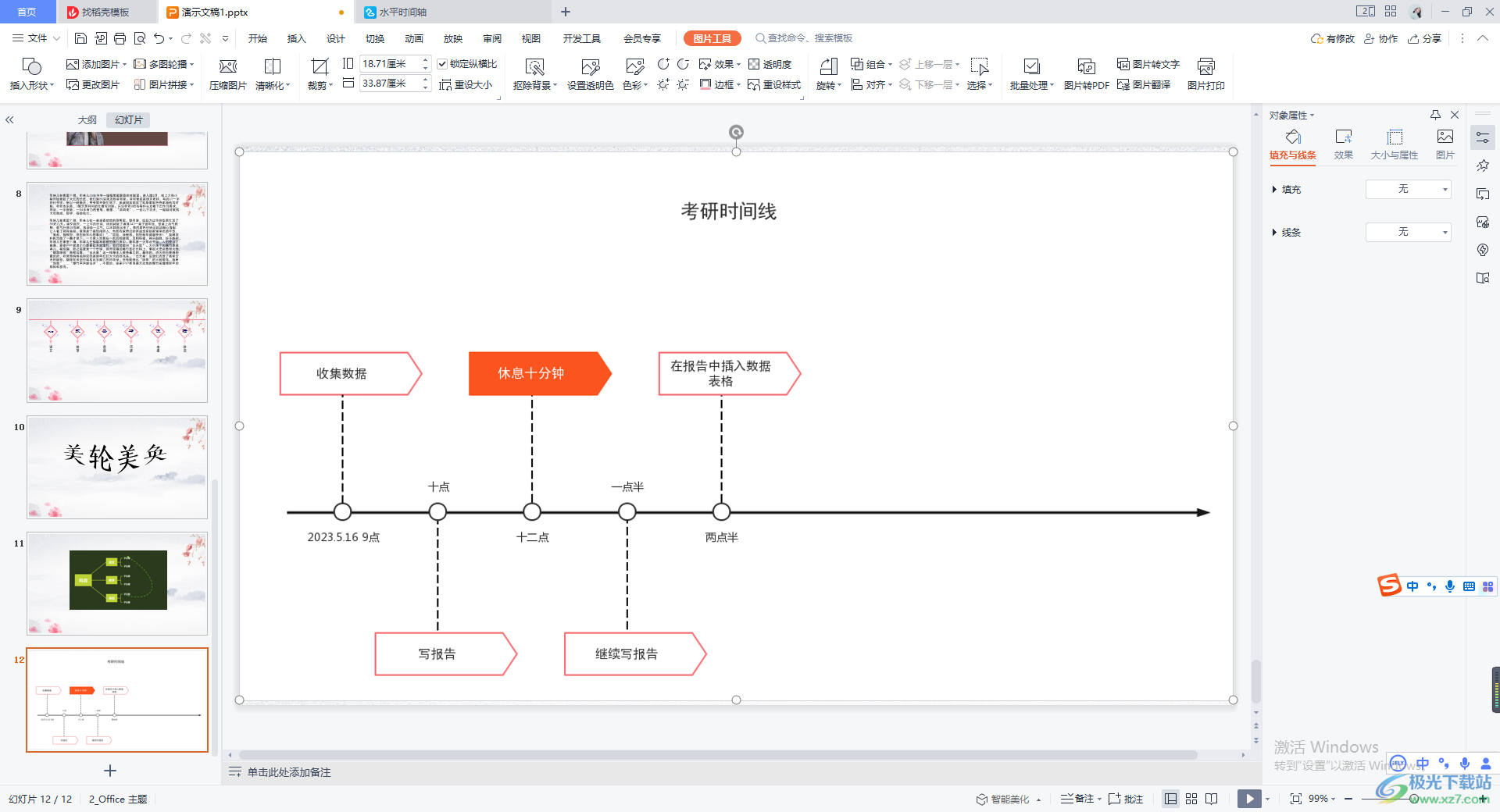The height and width of the screenshot is (812, 1500).
Task: Click the Reset Size (重设大小) button
Action: [466, 84]
